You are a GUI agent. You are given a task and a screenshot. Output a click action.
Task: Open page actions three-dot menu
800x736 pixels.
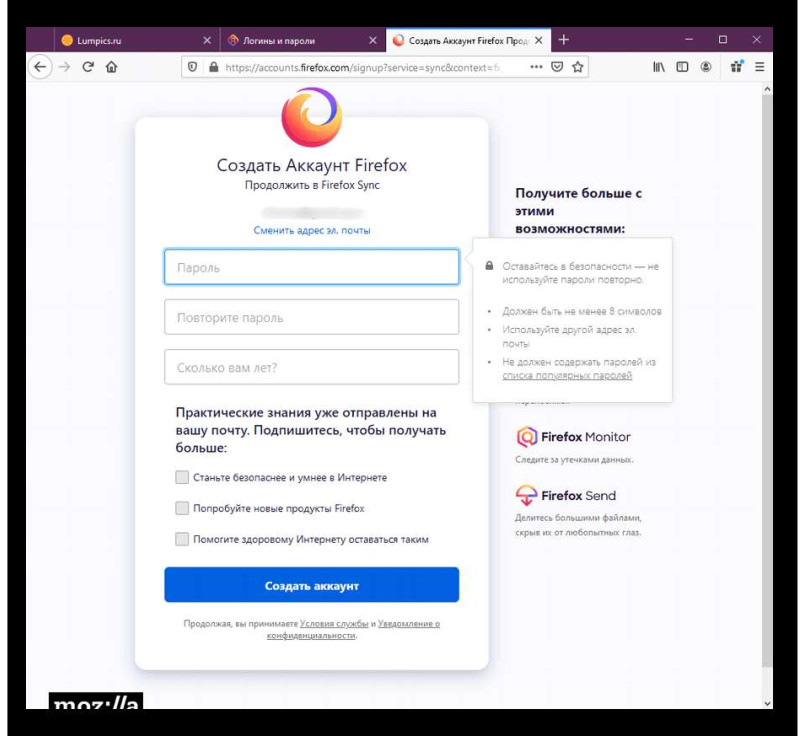[536, 67]
